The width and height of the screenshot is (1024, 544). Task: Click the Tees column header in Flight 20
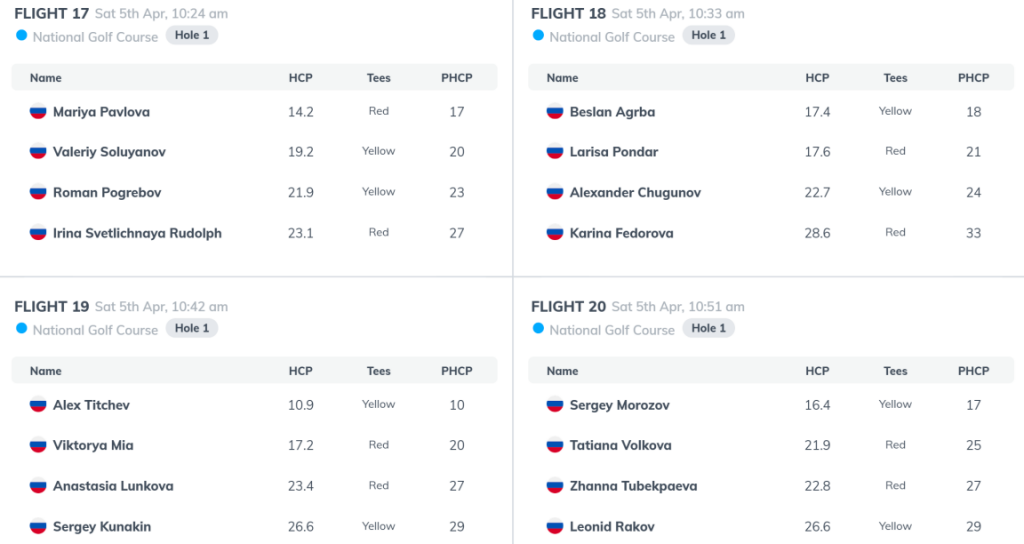click(x=895, y=371)
